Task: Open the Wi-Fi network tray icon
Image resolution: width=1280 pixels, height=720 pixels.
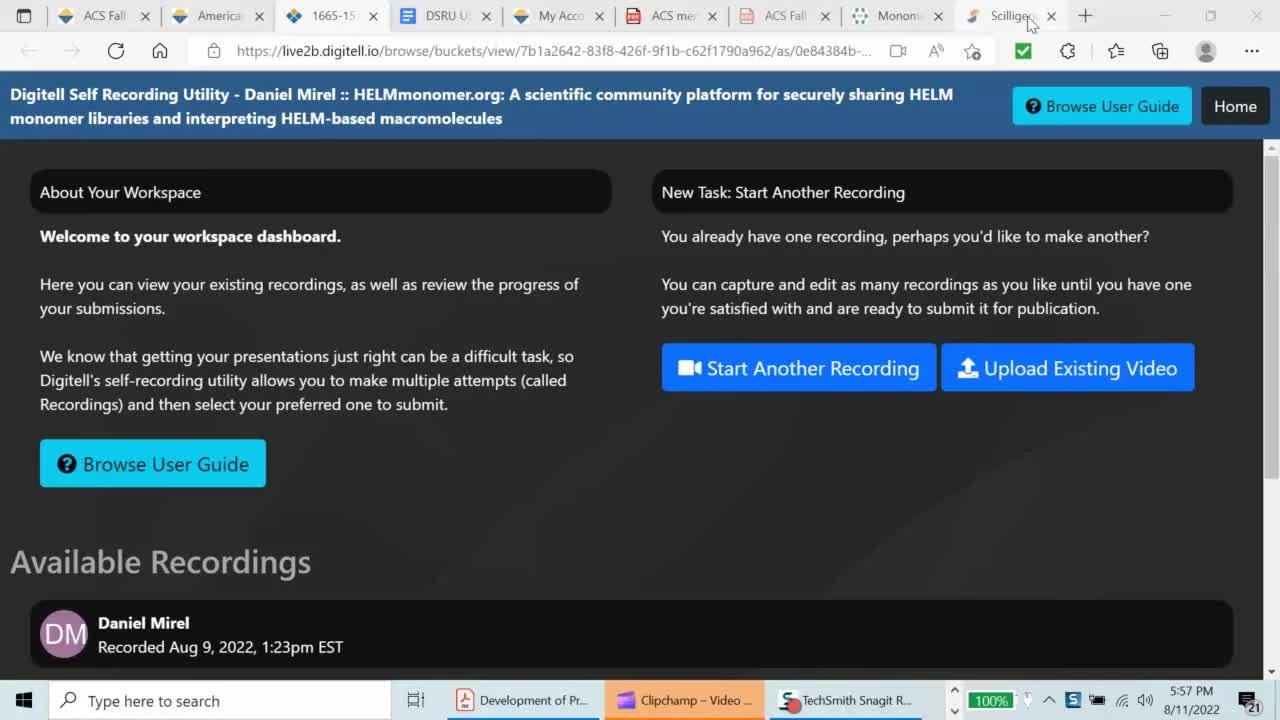Action: (1122, 700)
